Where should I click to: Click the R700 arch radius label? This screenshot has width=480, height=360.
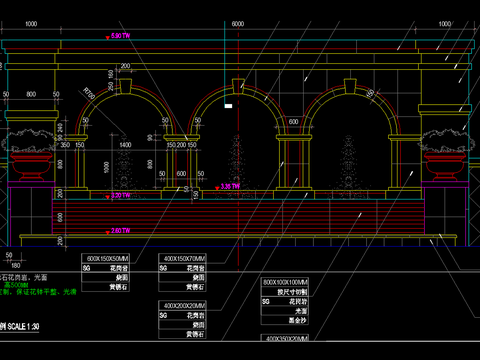click(89, 93)
